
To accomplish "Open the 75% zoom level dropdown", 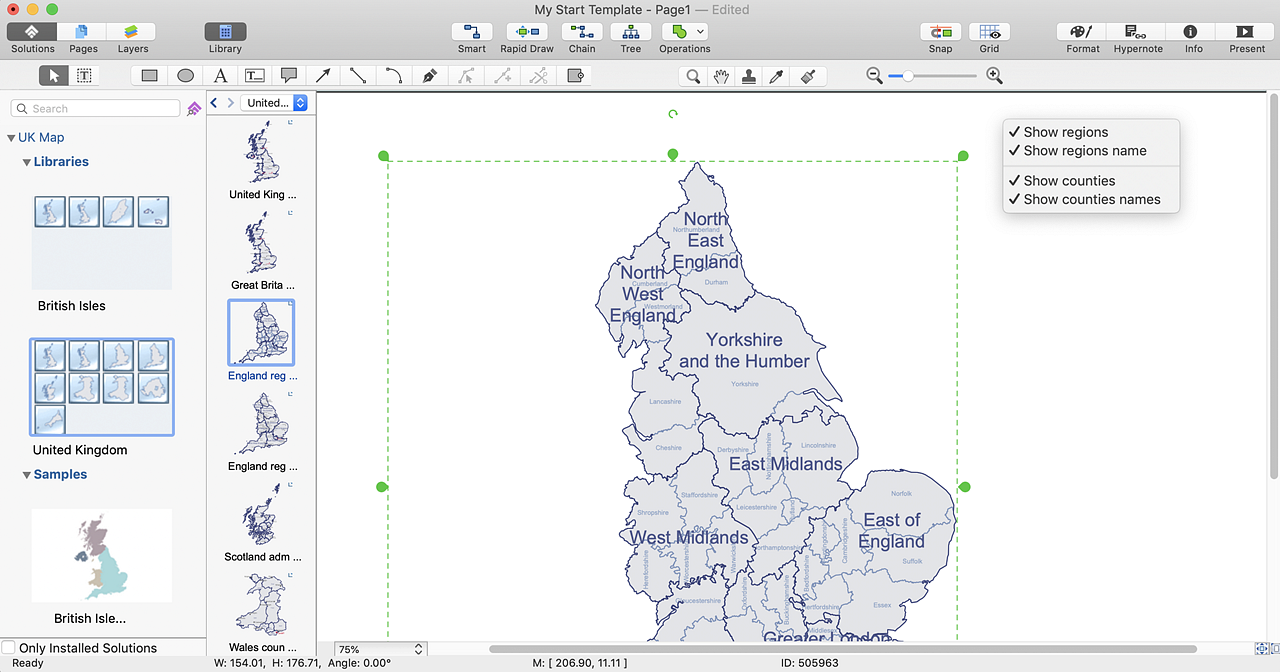I will point(381,649).
